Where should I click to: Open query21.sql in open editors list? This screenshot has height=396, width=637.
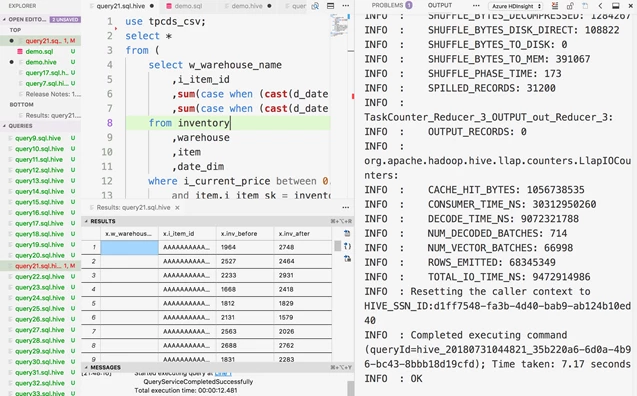pos(41,41)
